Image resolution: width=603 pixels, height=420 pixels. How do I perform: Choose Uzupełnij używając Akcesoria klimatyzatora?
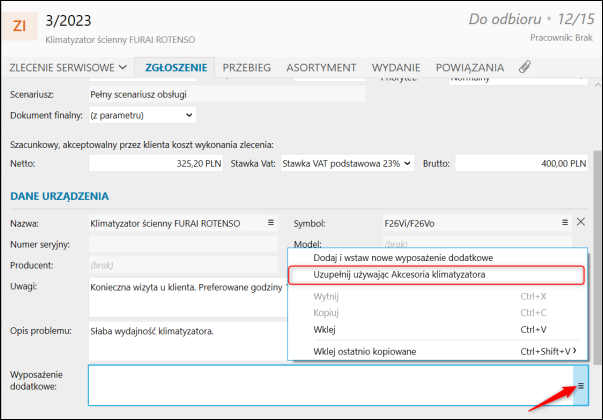[x=436, y=275]
